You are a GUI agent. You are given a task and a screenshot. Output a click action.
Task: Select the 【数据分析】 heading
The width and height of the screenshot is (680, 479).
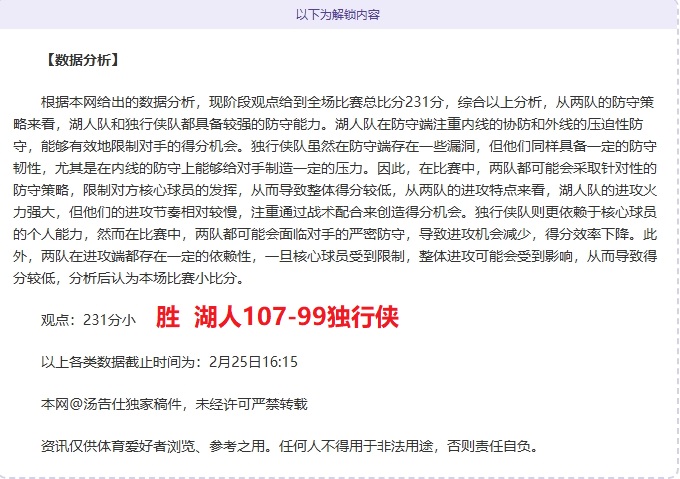pos(82,60)
